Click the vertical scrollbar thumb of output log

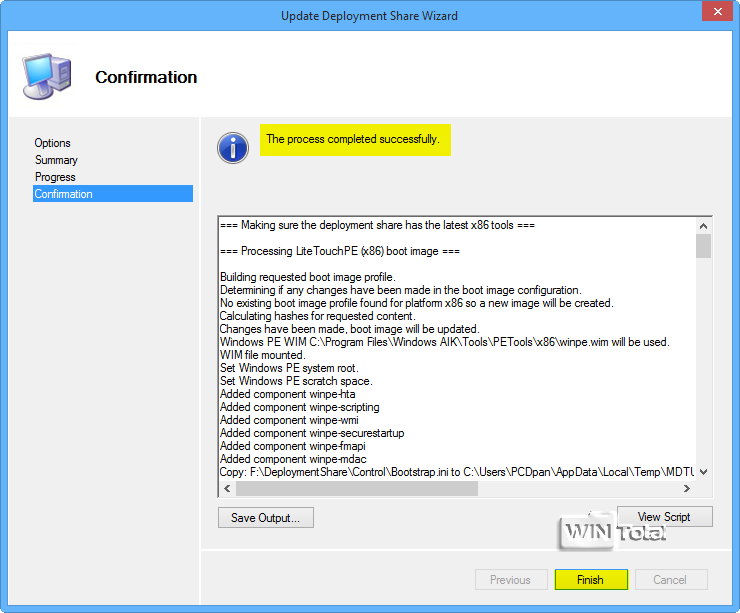click(703, 246)
